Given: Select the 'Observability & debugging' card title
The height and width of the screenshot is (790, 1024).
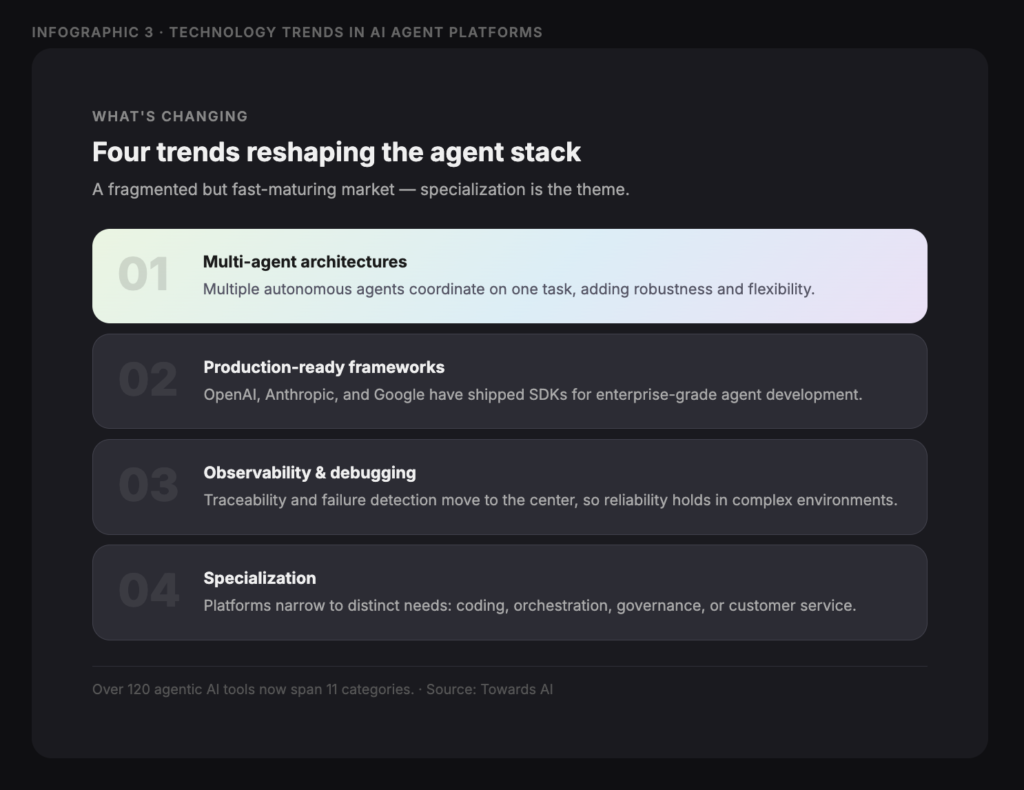Looking at the screenshot, I should click(310, 473).
